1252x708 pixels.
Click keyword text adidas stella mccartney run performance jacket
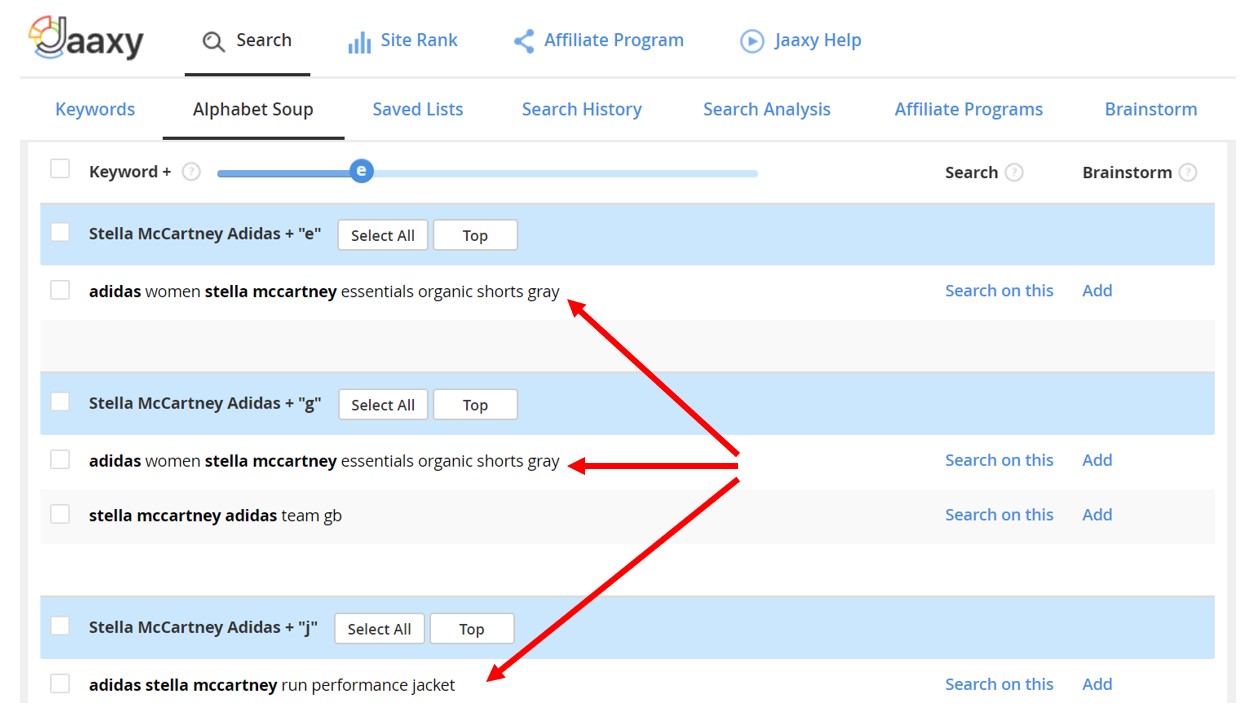tap(272, 685)
